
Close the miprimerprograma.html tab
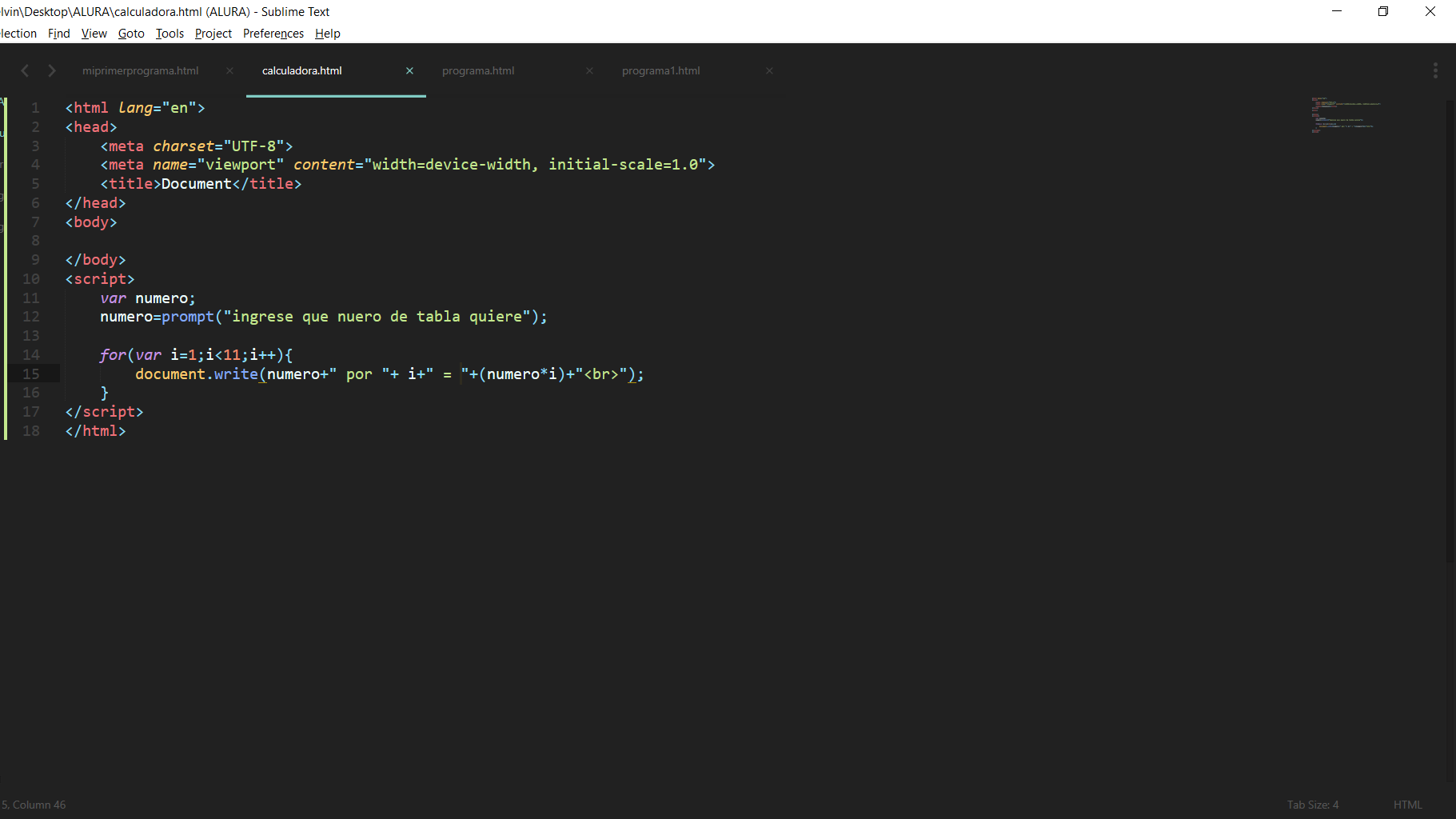pos(229,70)
